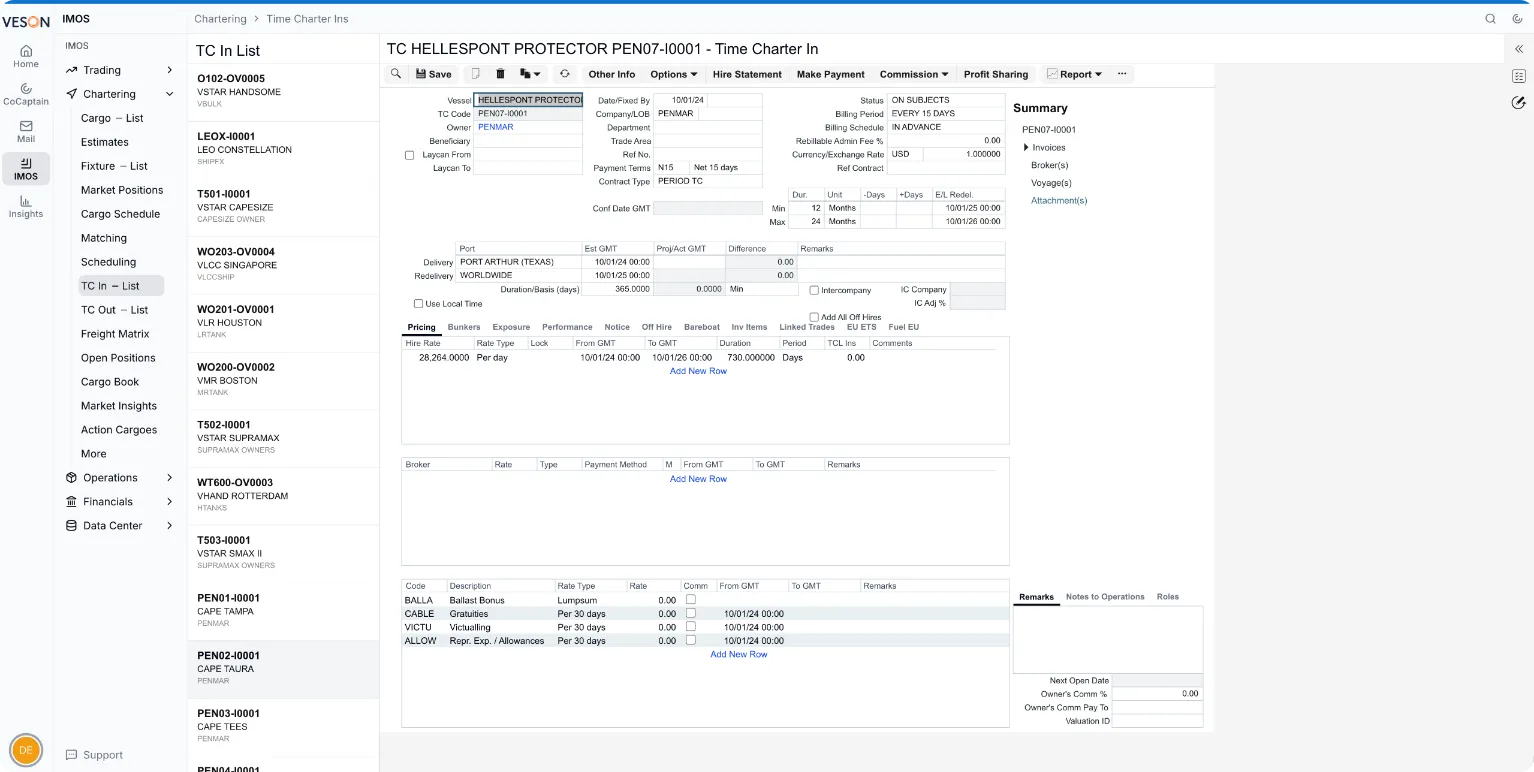Open the Insights section

pyautogui.click(x=26, y=207)
